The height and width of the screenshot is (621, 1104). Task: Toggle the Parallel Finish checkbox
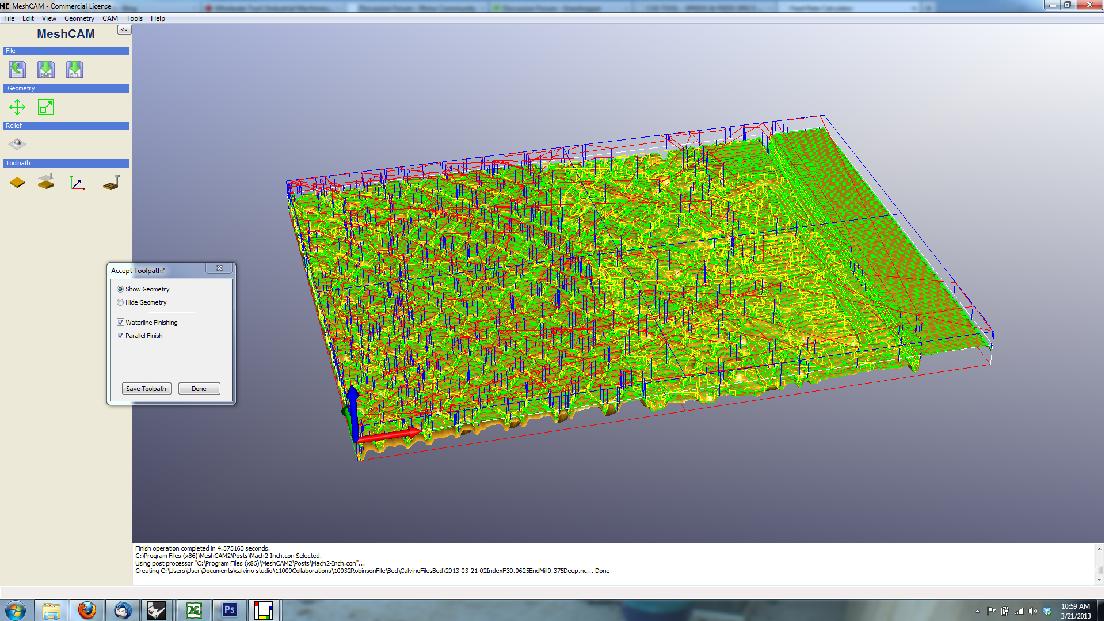pos(120,336)
